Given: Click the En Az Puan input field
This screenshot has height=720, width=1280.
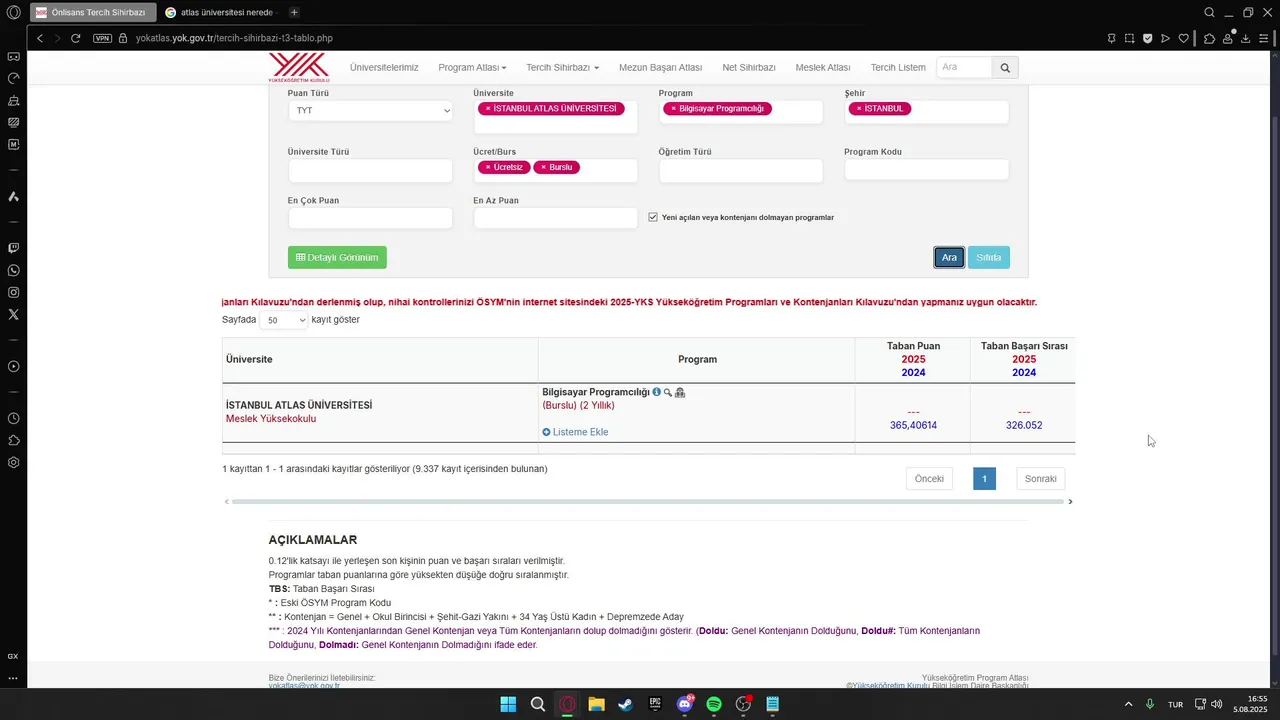Looking at the screenshot, I should (x=555, y=218).
